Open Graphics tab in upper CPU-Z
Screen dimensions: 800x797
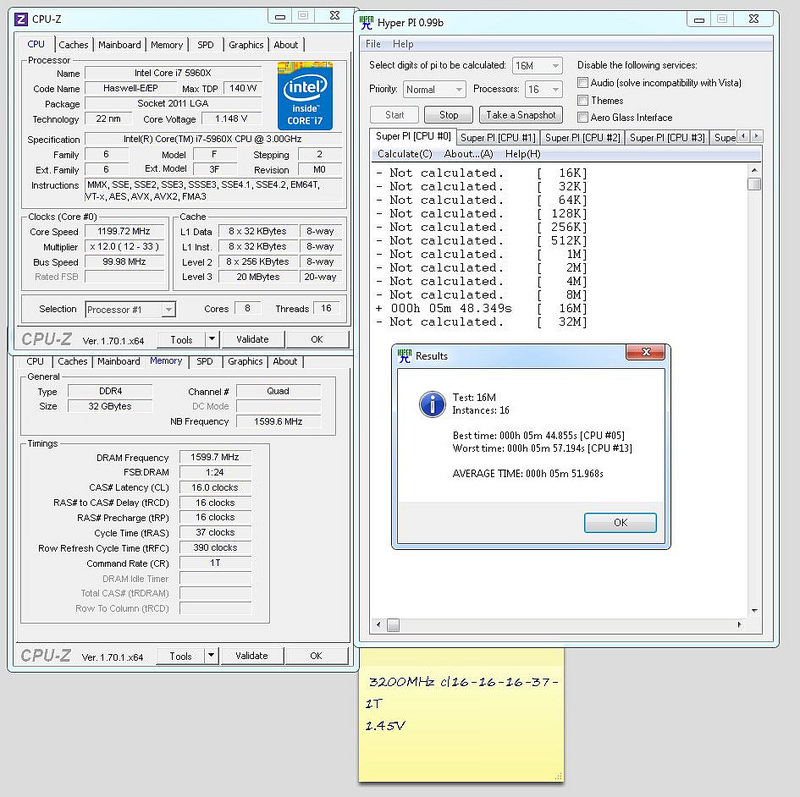click(245, 44)
